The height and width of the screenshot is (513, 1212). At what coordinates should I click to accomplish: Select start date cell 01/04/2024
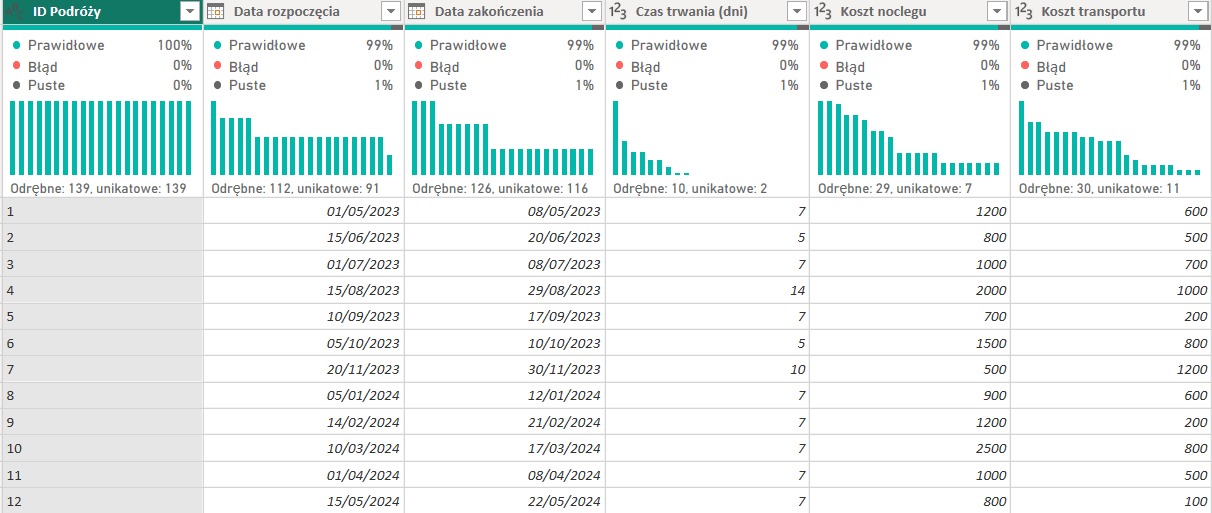[x=304, y=475]
